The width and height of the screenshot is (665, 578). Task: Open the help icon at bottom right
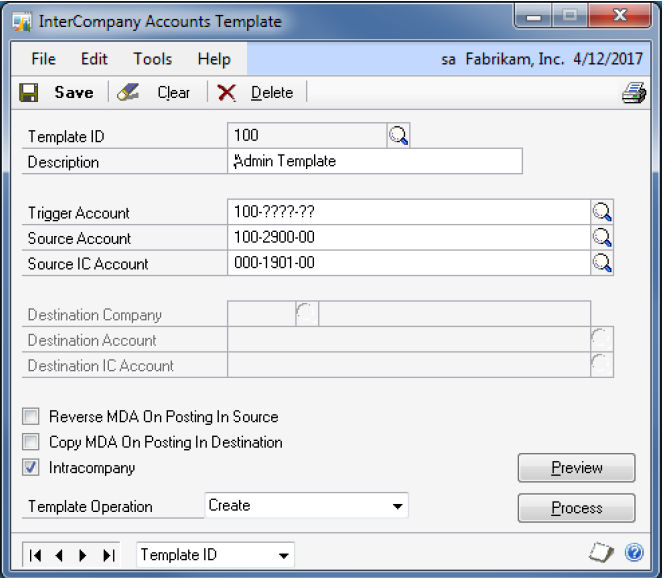pyautogui.click(x=633, y=553)
